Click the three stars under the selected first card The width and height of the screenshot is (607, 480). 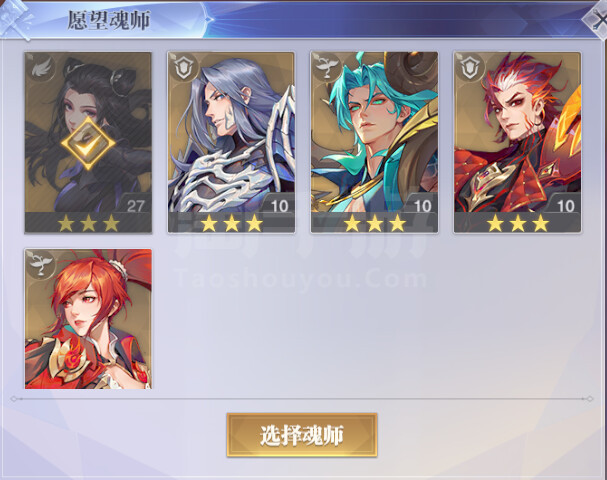click(x=88, y=223)
